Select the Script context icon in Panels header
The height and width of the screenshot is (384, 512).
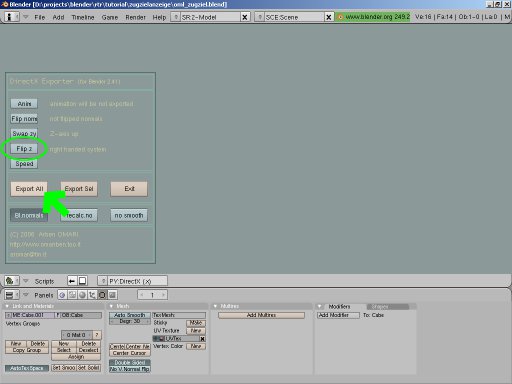72,295
